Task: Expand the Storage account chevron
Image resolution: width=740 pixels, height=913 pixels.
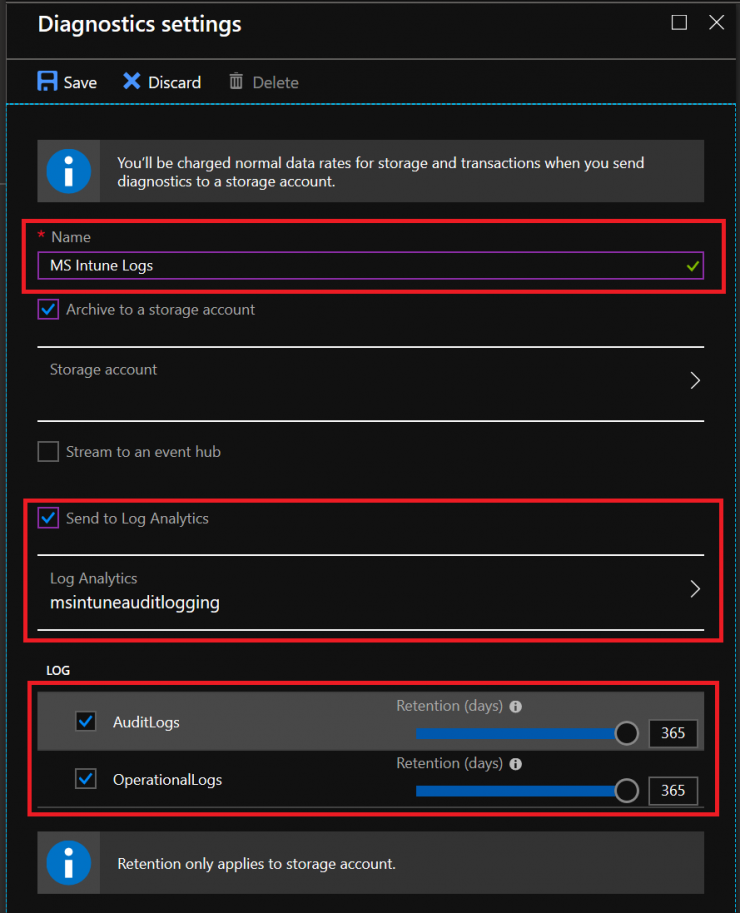Action: pyautogui.click(x=694, y=380)
